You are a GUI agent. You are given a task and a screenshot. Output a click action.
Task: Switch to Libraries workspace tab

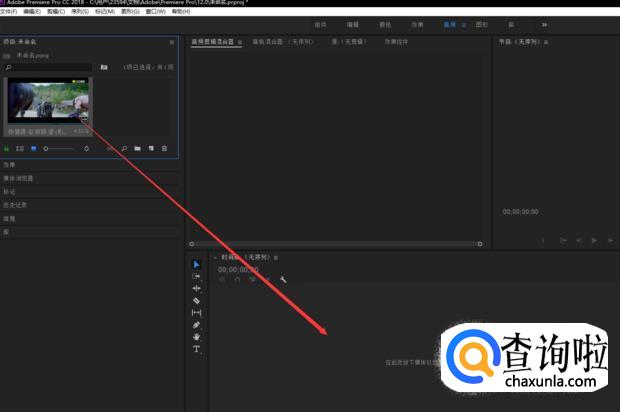(x=511, y=25)
